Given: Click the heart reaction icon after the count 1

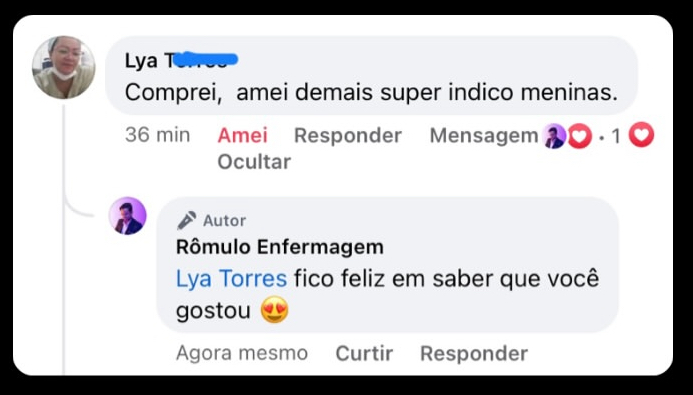Looking at the screenshot, I should [x=641, y=134].
